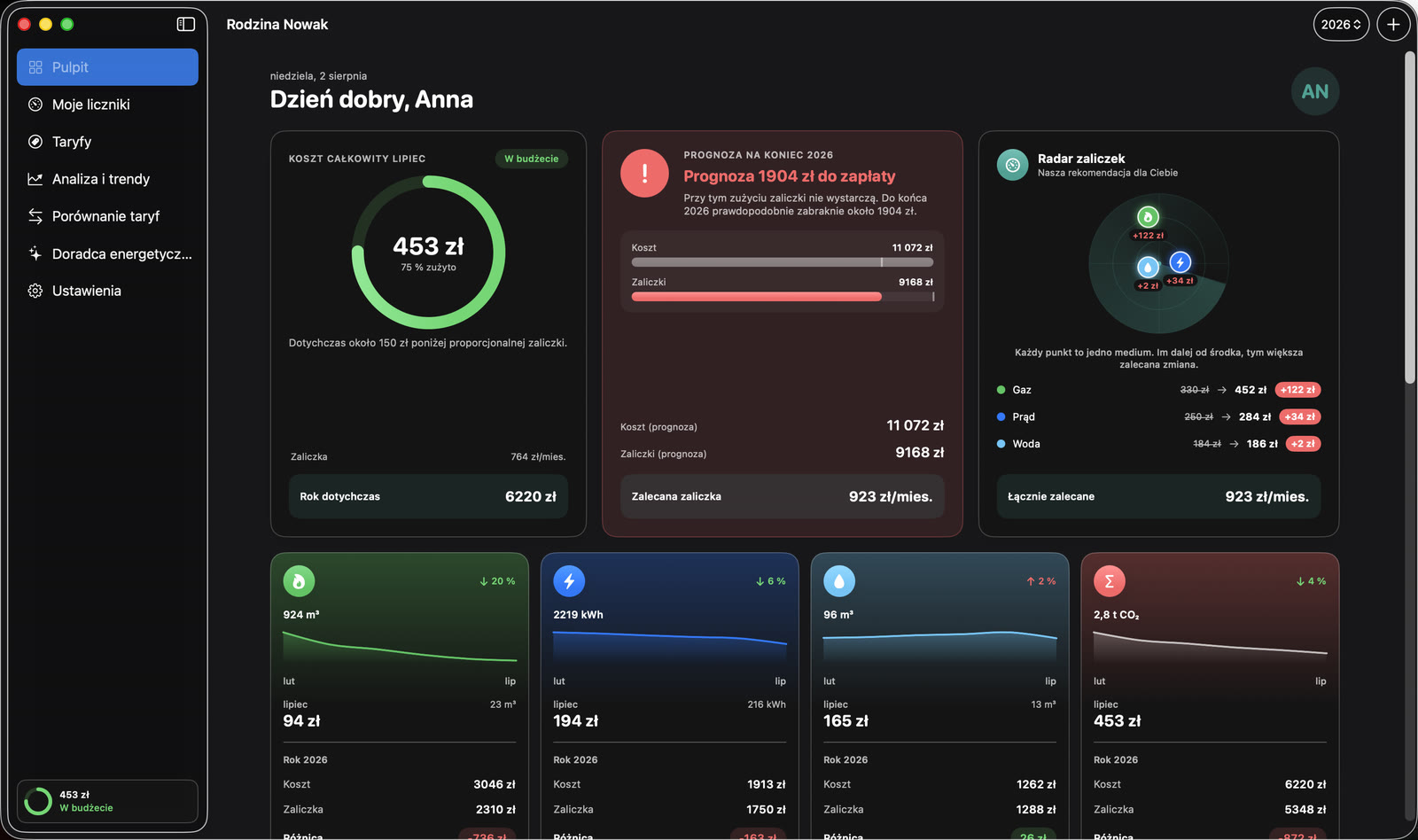The image size is (1418, 840).
Task: Click the Prąd row in radar legend
Action: coord(1158,416)
